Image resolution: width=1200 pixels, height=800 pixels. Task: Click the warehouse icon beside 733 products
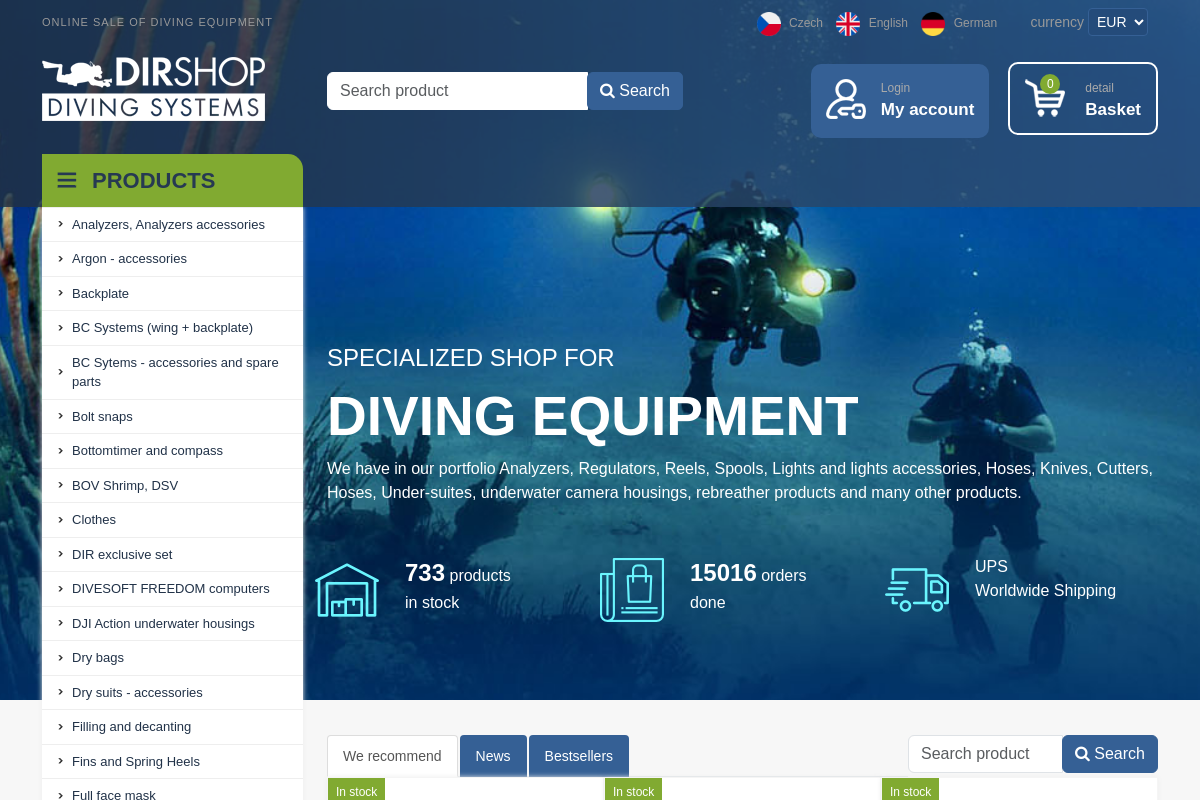[x=347, y=590]
